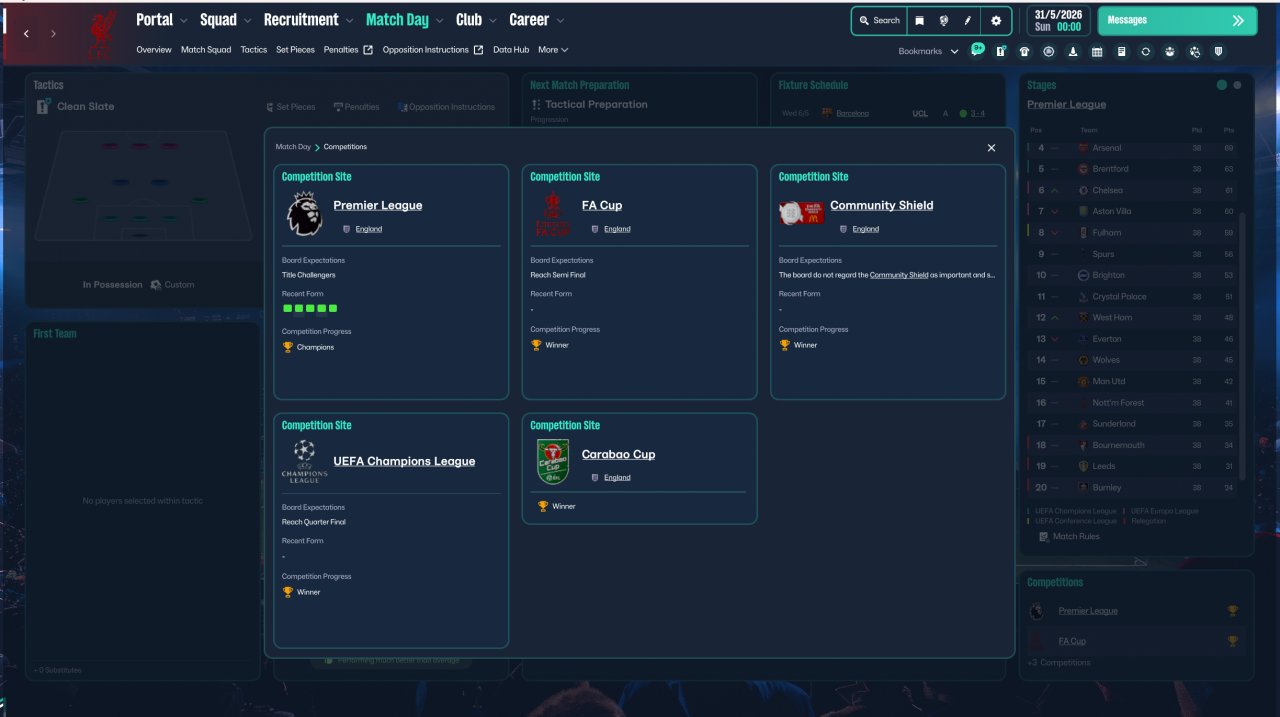This screenshot has height=717, width=1280.
Task: Click Match Day in the breadcrumb
Action: click(293, 147)
